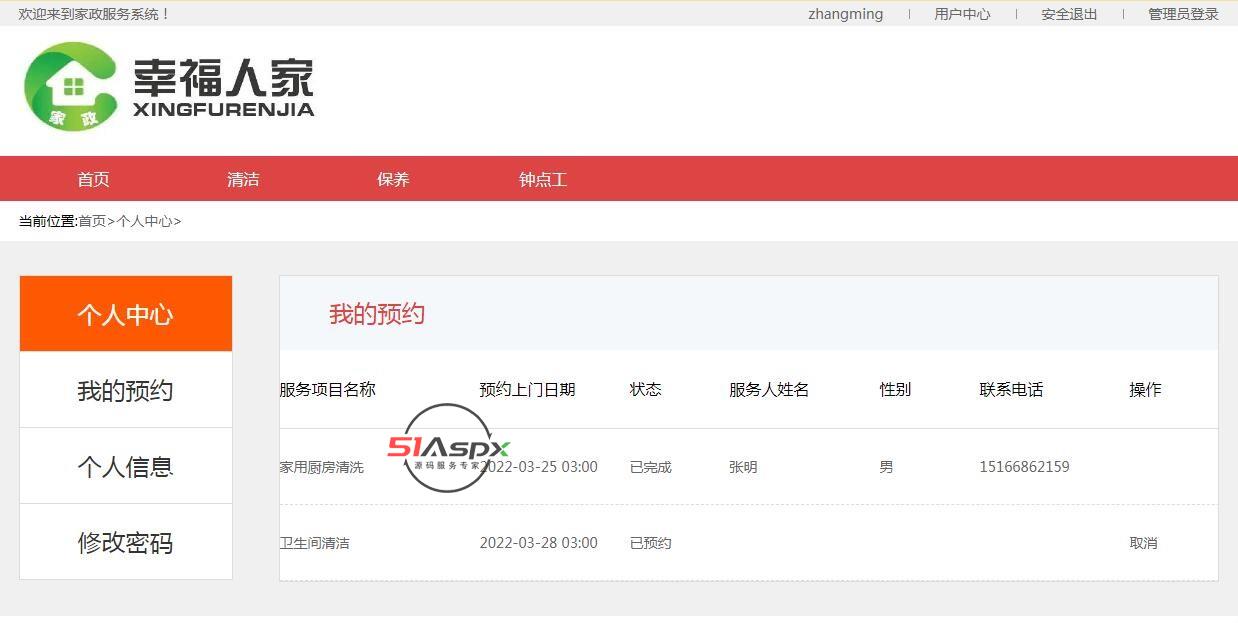Open the 清洁 navigation item
The image size is (1238, 623).
(243, 180)
